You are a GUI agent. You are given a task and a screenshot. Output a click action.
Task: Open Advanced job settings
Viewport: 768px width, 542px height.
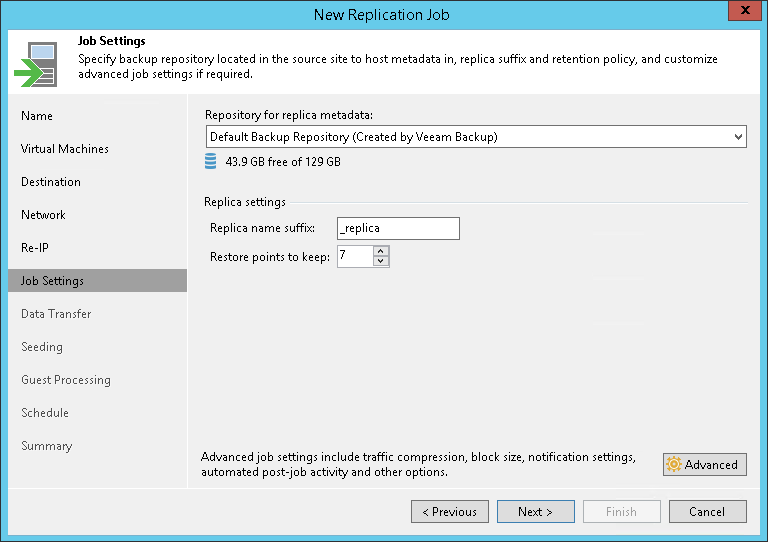tap(704, 464)
